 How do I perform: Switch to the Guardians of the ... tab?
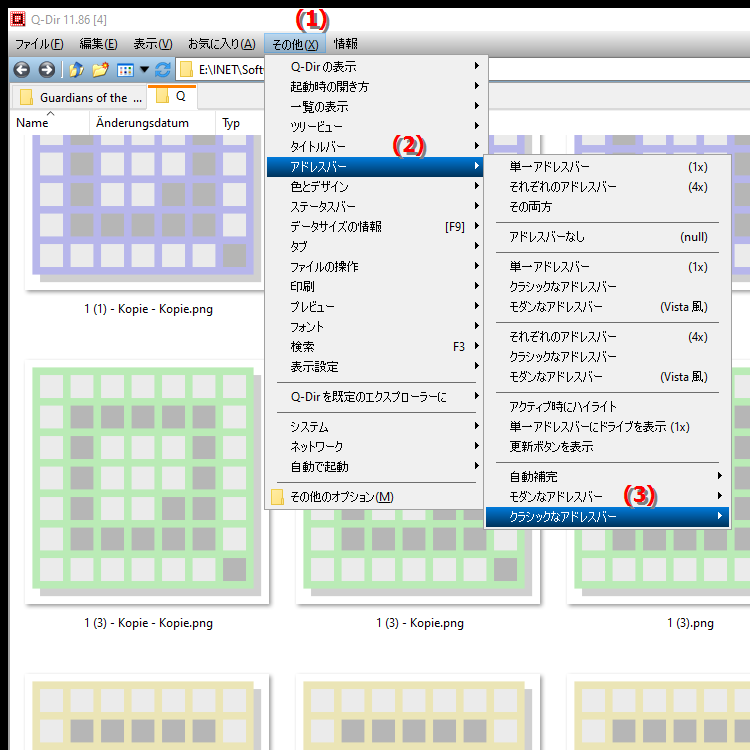tap(80, 98)
